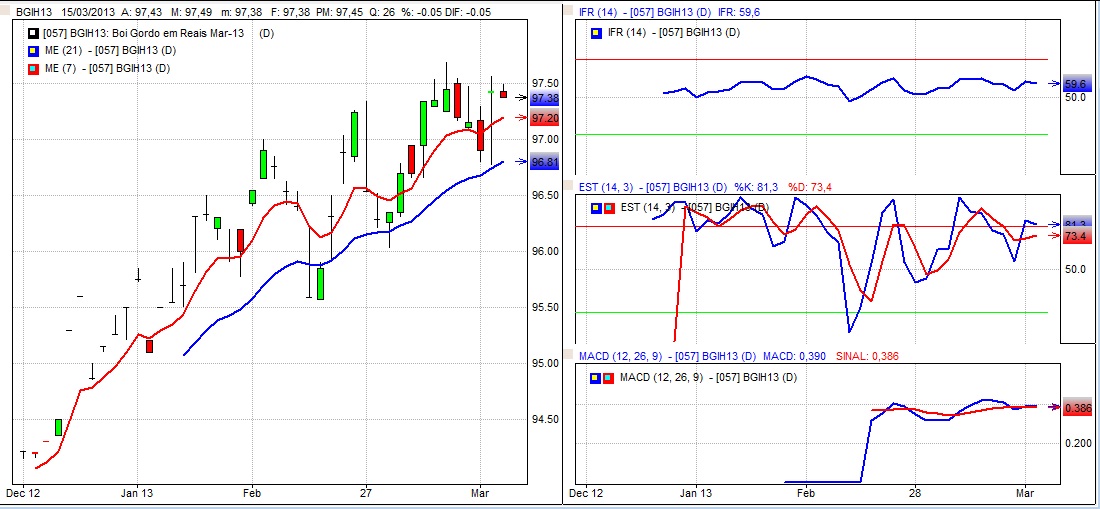
Task: Select the Boi Gordo em Reais Mar-13 label
Action: click(x=142, y=34)
